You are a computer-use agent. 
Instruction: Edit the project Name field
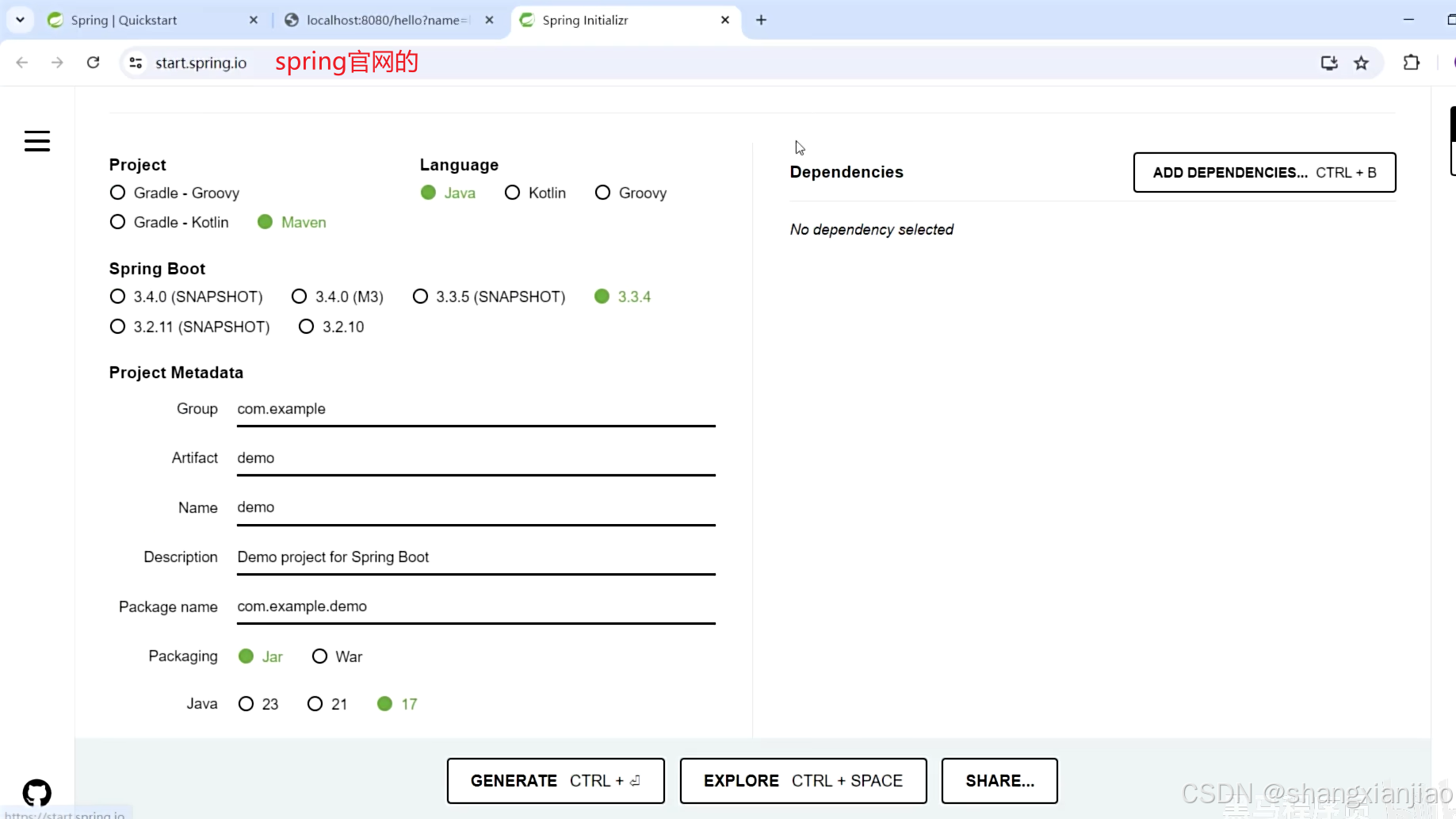tap(476, 508)
